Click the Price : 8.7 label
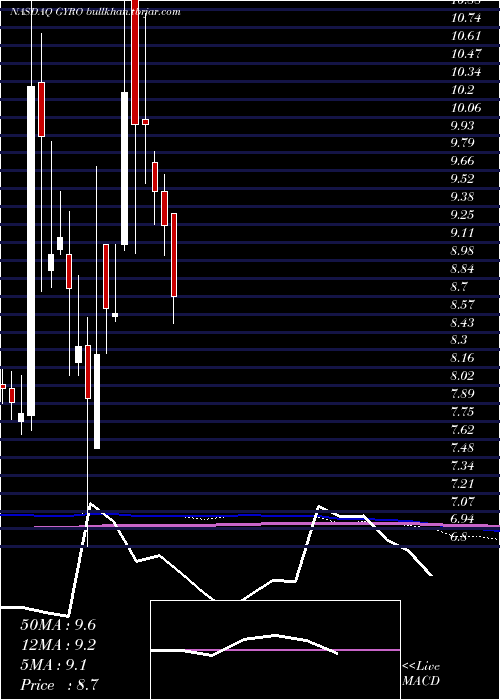500x700 pixels. (x=59, y=685)
